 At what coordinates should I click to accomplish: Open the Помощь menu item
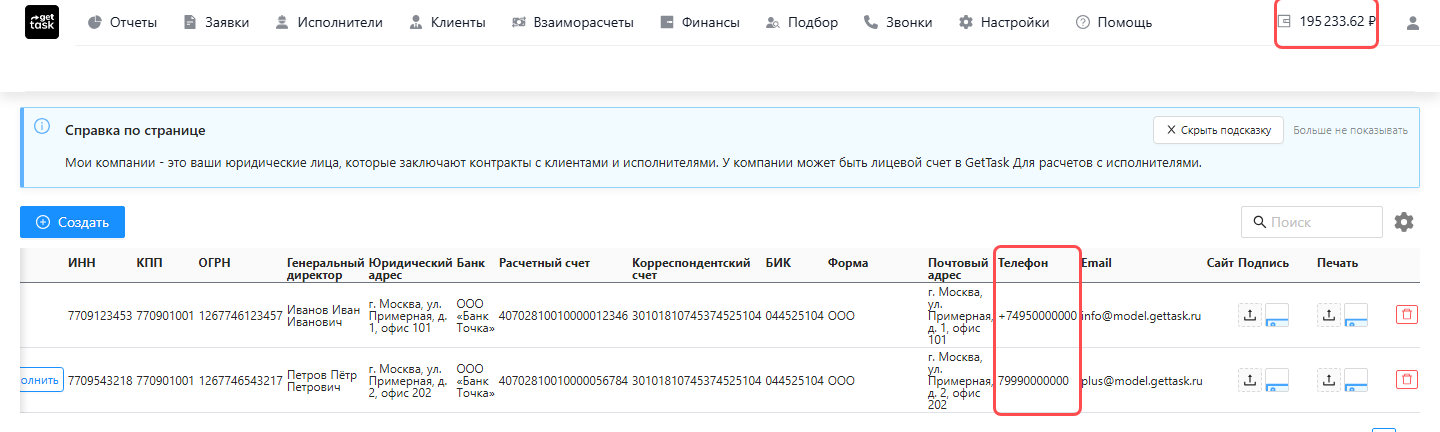tap(1114, 22)
